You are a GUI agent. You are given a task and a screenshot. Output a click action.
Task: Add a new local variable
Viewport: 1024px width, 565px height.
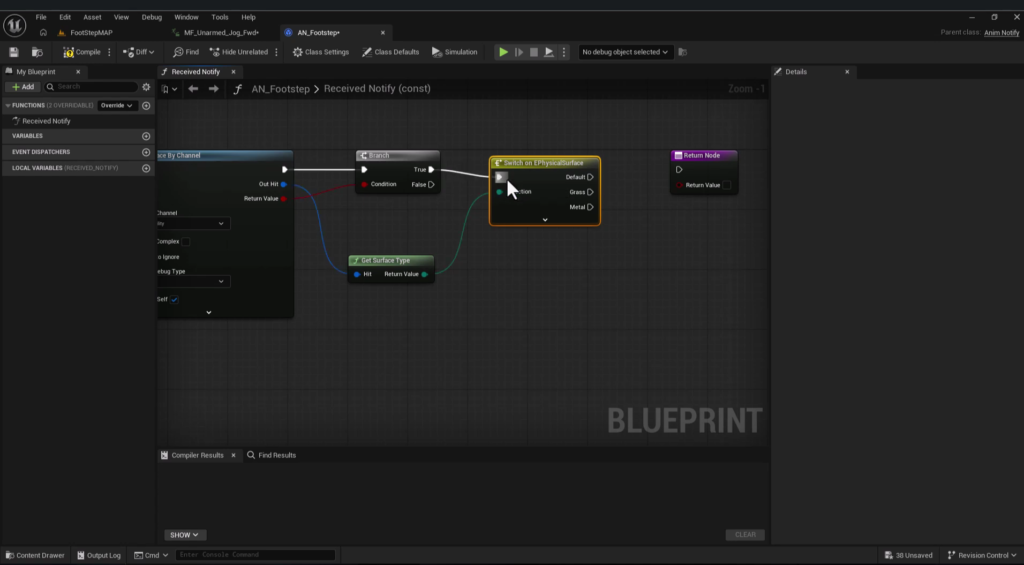pyautogui.click(x=146, y=168)
